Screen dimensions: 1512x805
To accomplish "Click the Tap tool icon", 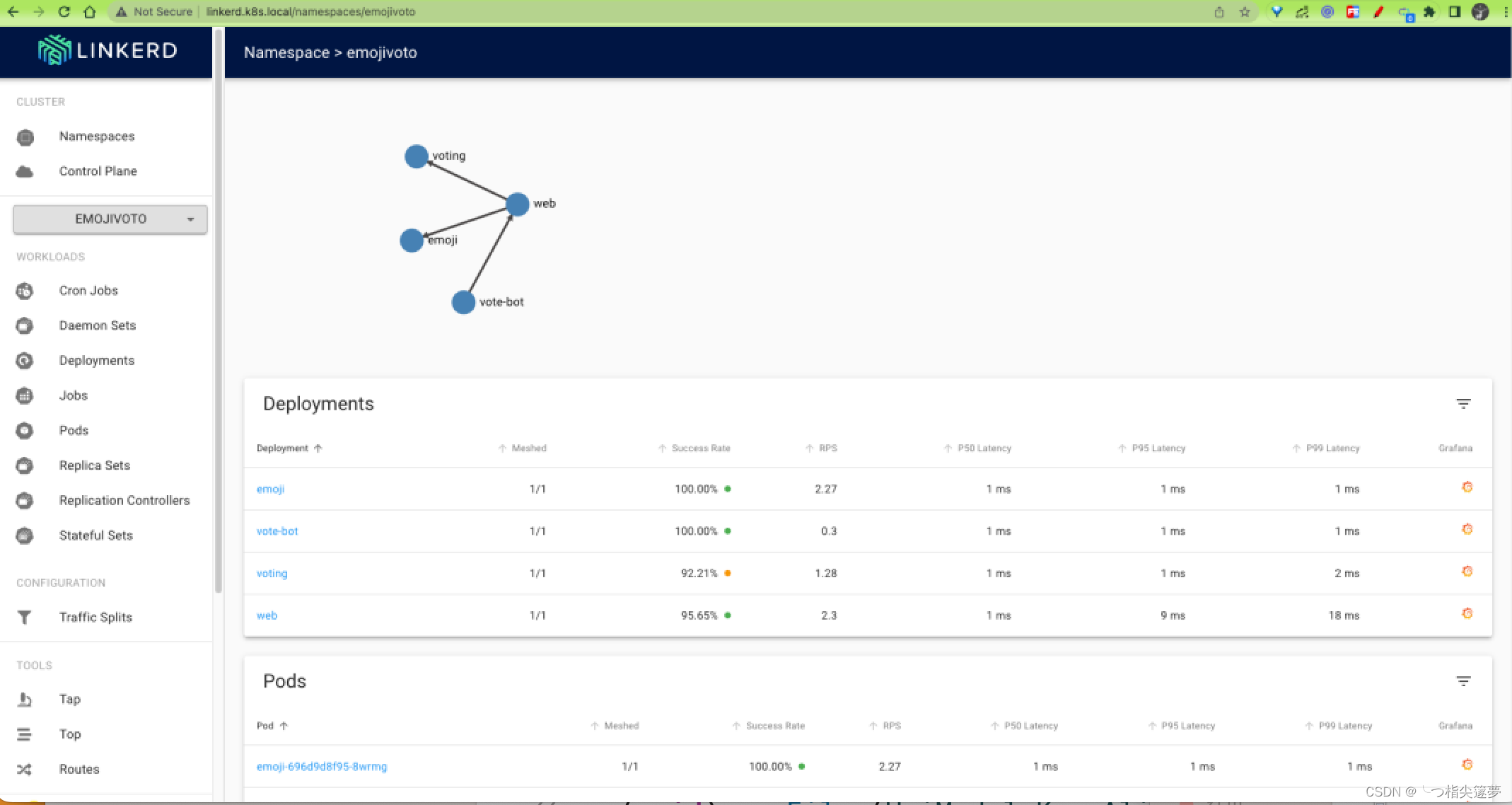I will click(25, 700).
